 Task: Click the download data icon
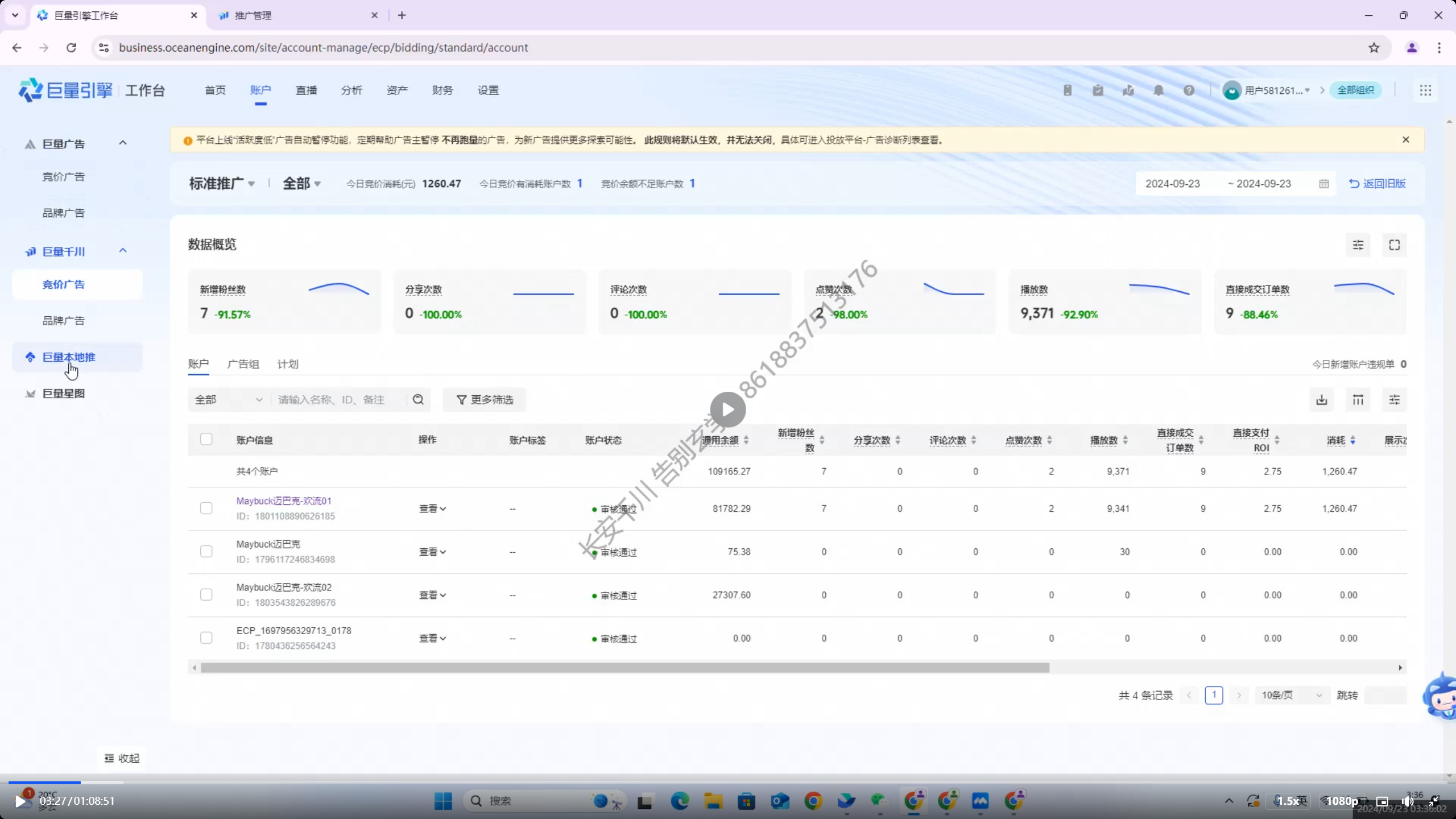click(1322, 400)
